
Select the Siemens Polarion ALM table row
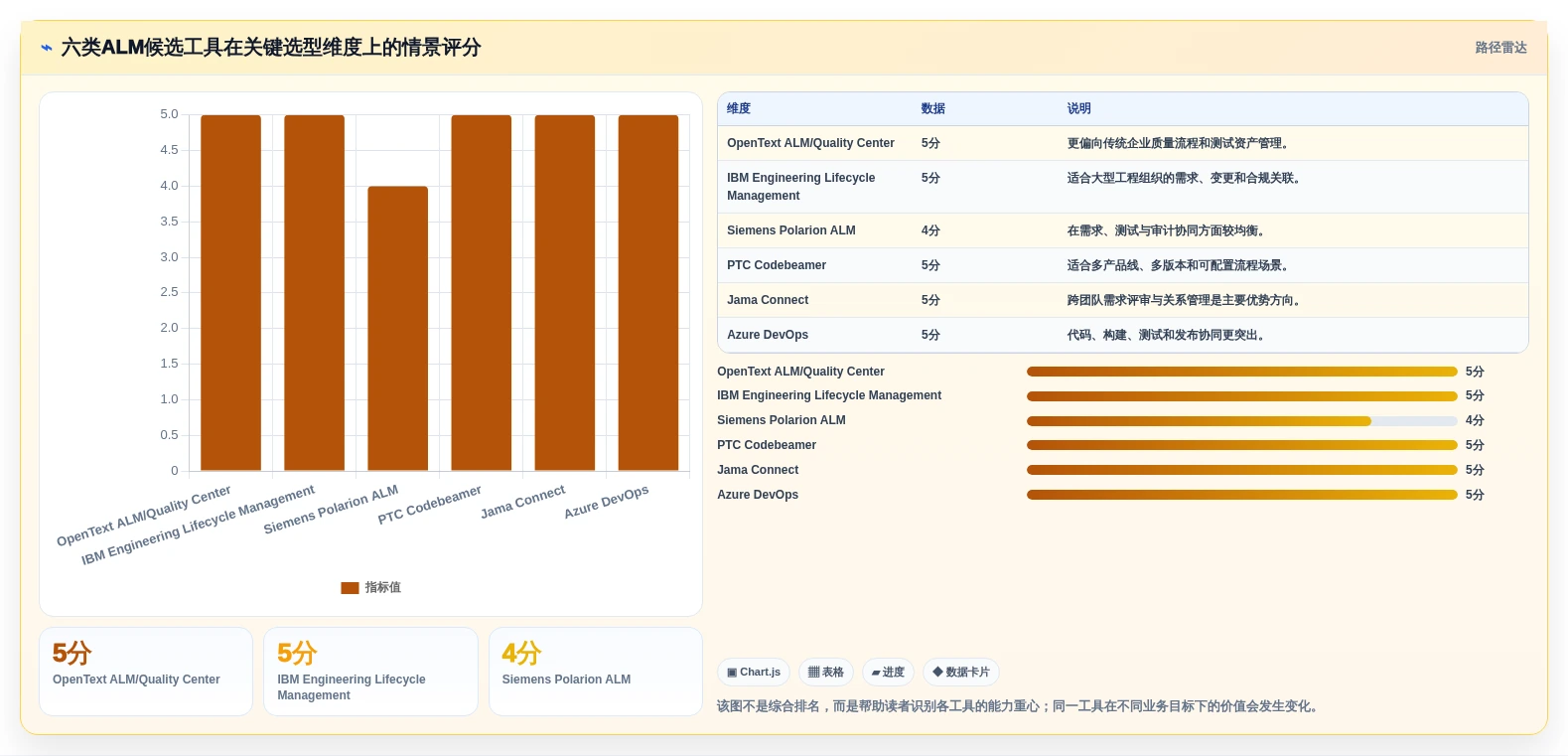[1122, 230]
